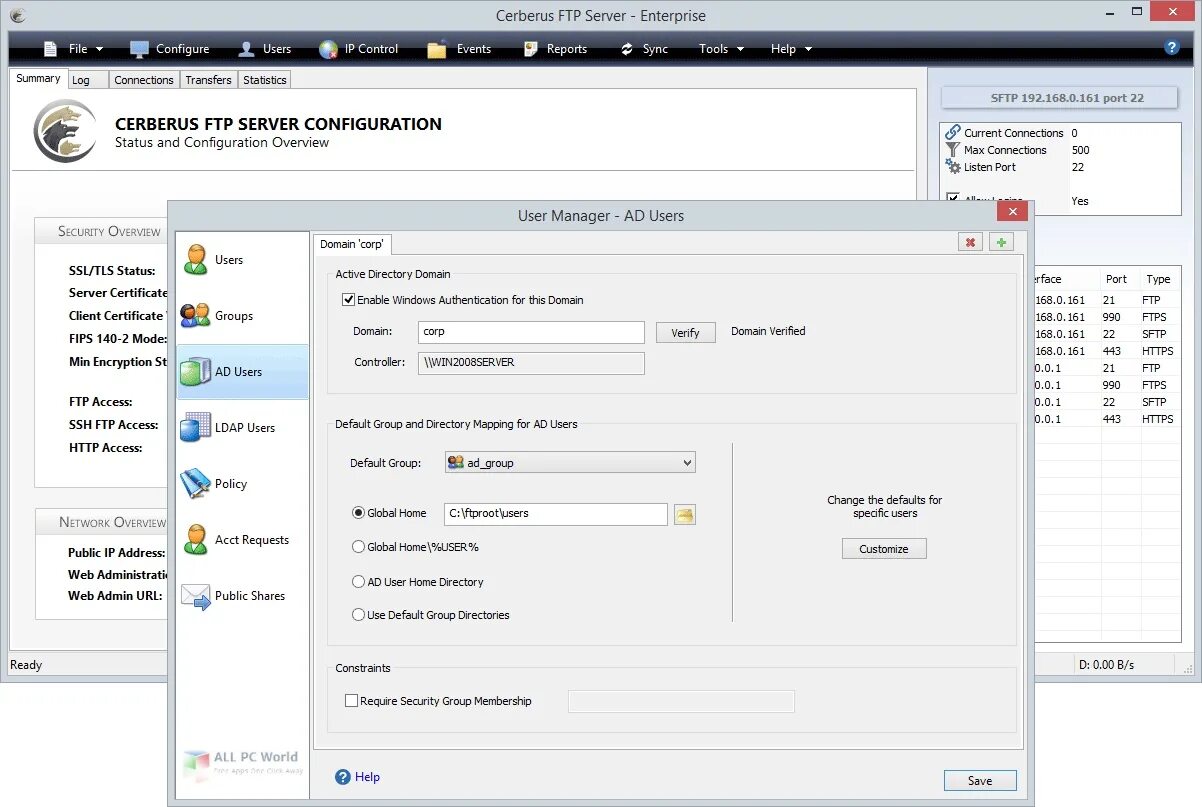Click the Cerberus three-headed dog logo
The width and height of the screenshot is (1202, 807).
coord(65,131)
